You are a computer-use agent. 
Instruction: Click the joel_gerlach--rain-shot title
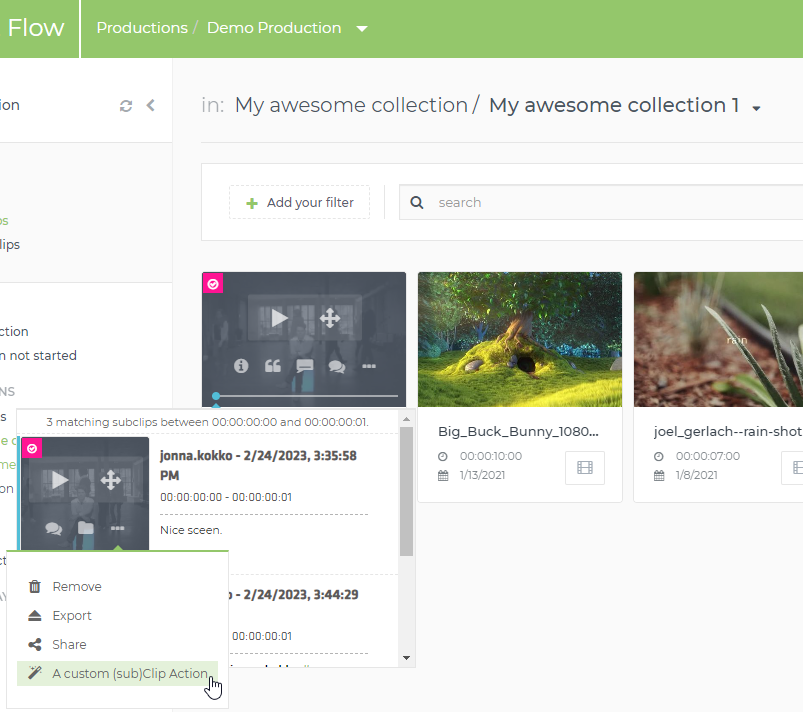[728, 431]
